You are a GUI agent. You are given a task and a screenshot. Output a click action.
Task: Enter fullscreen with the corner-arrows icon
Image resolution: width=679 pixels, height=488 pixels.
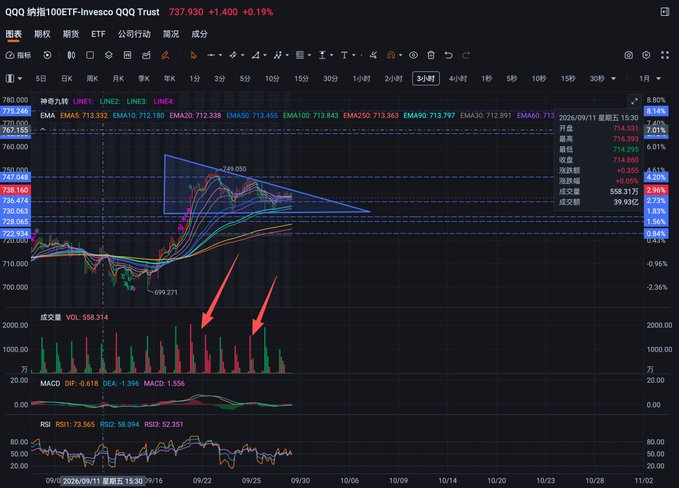pyautogui.click(x=665, y=55)
